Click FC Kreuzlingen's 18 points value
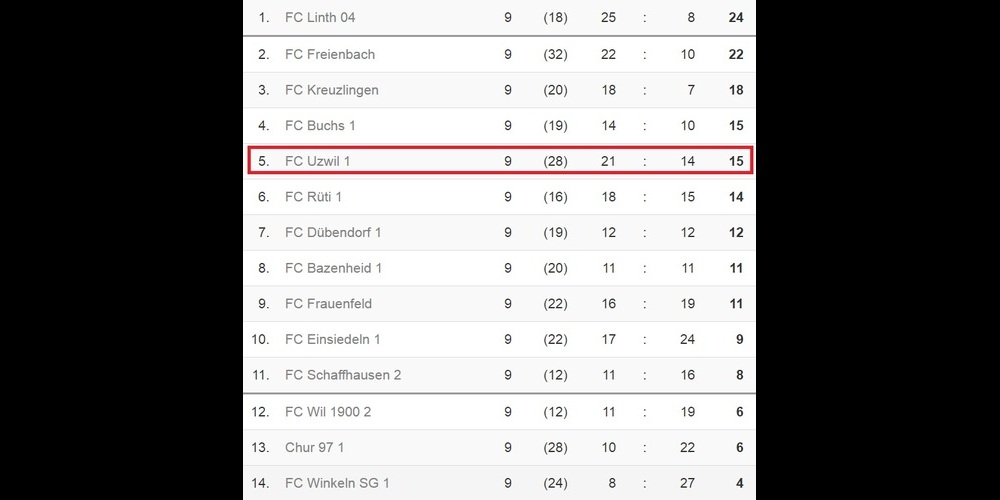 (x=736, y=90)
